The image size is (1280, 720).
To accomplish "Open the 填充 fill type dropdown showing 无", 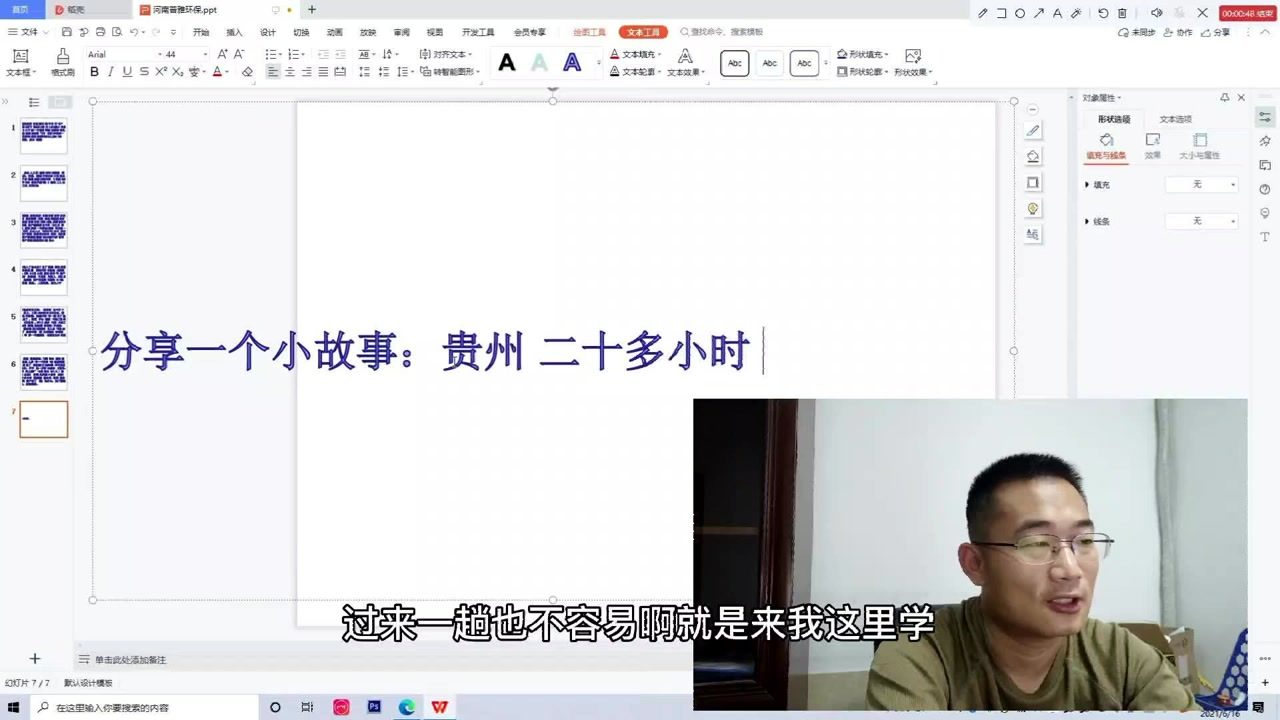I will [x=1202, y=184].
